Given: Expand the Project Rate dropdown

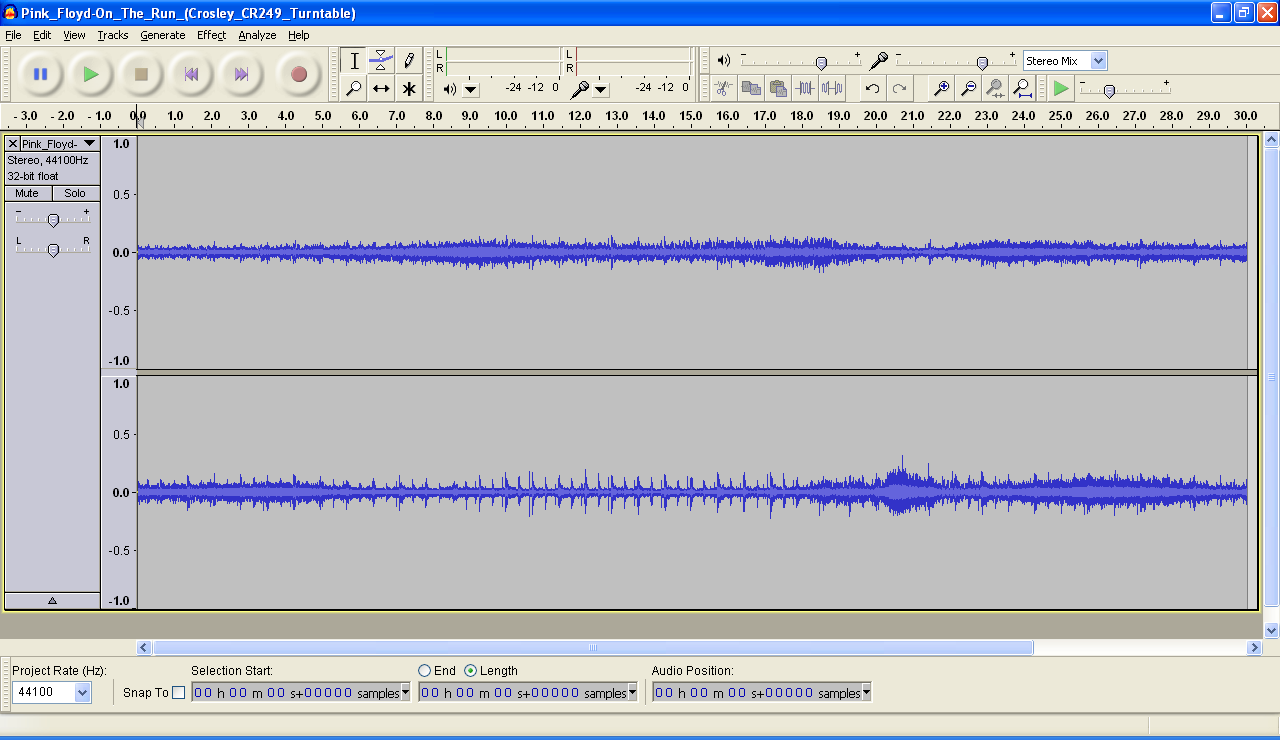Looking at the screenshot, I should click(82, 693).
